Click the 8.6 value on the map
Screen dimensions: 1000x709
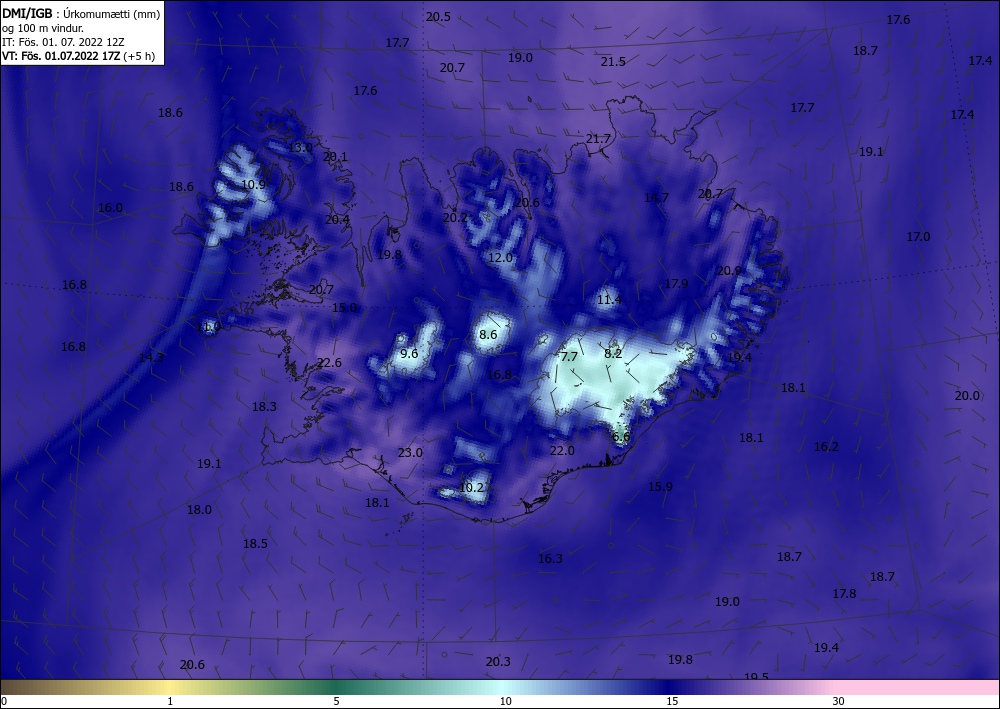click(488, 334)
